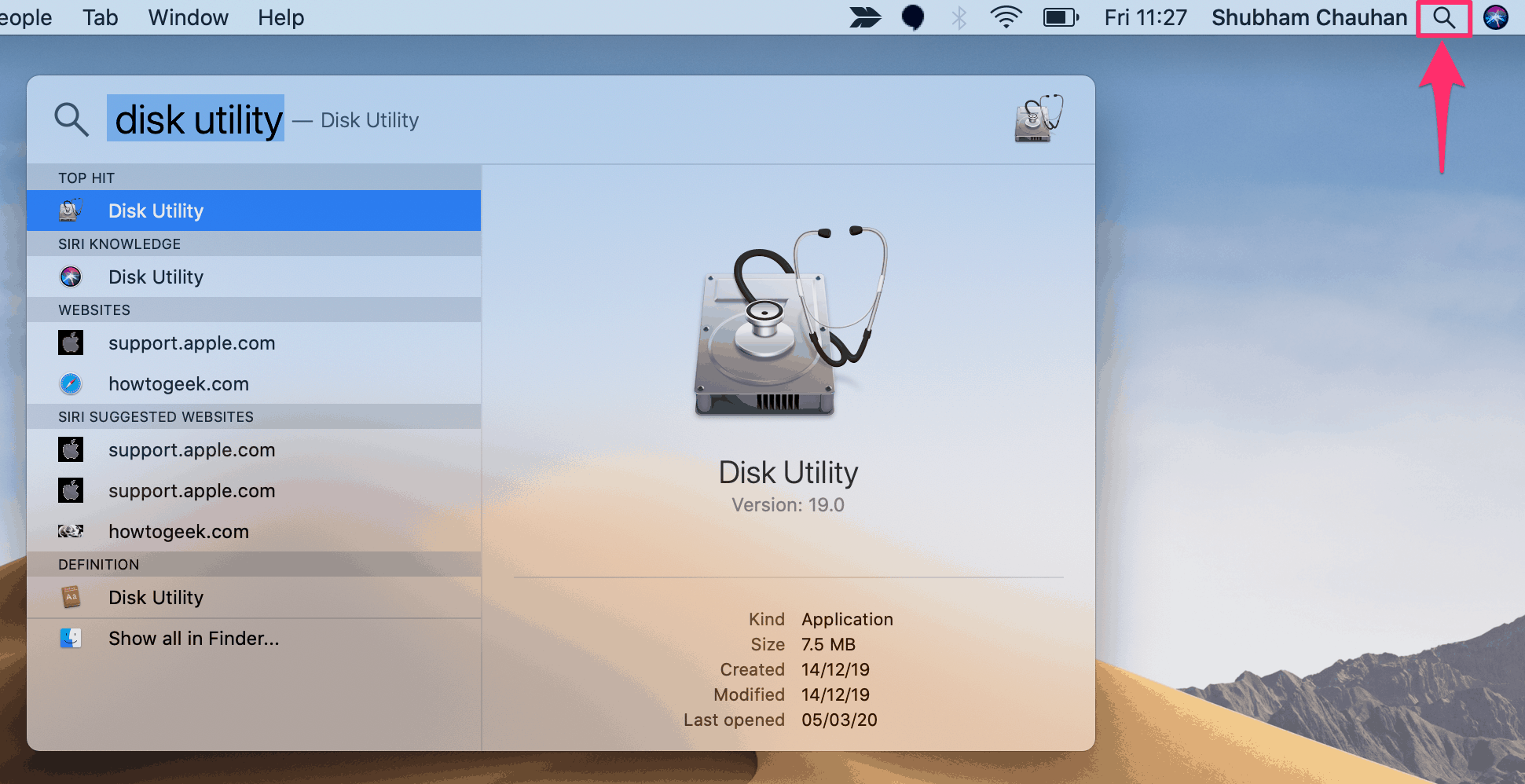Open the Top Hit Disk Utility result

[254, 211]
